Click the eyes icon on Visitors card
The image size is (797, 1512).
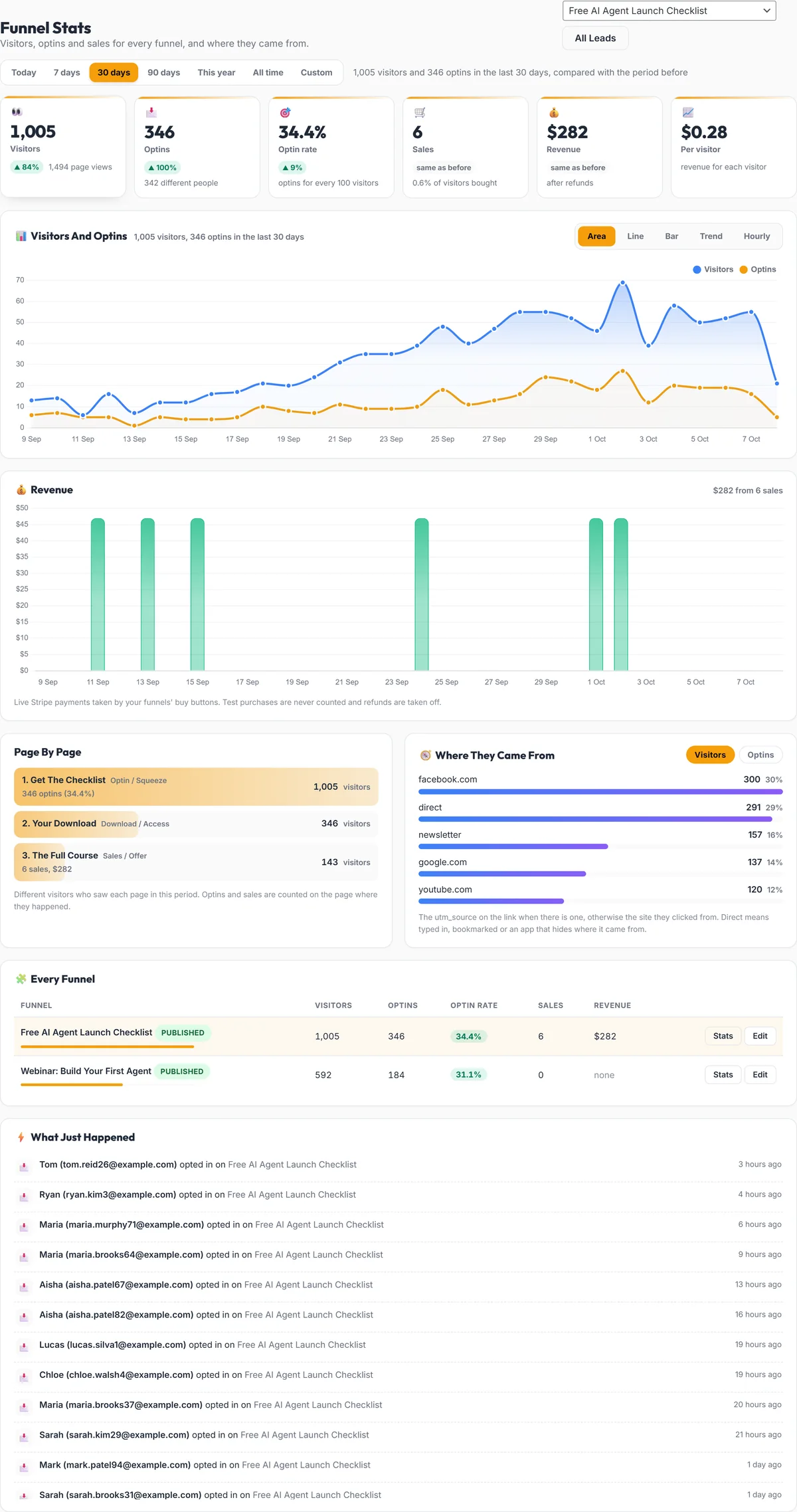tap(17, 112)
